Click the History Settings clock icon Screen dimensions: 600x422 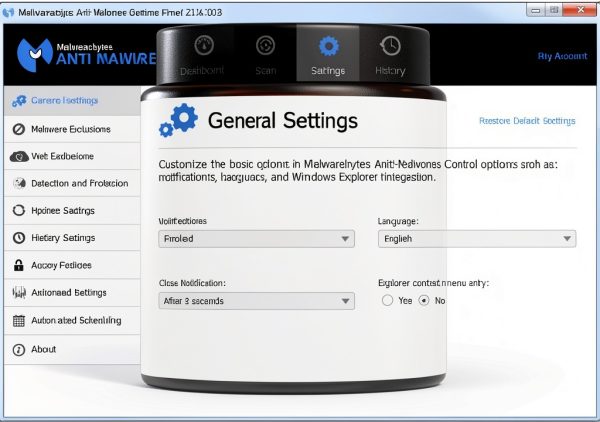click(19, 238)
